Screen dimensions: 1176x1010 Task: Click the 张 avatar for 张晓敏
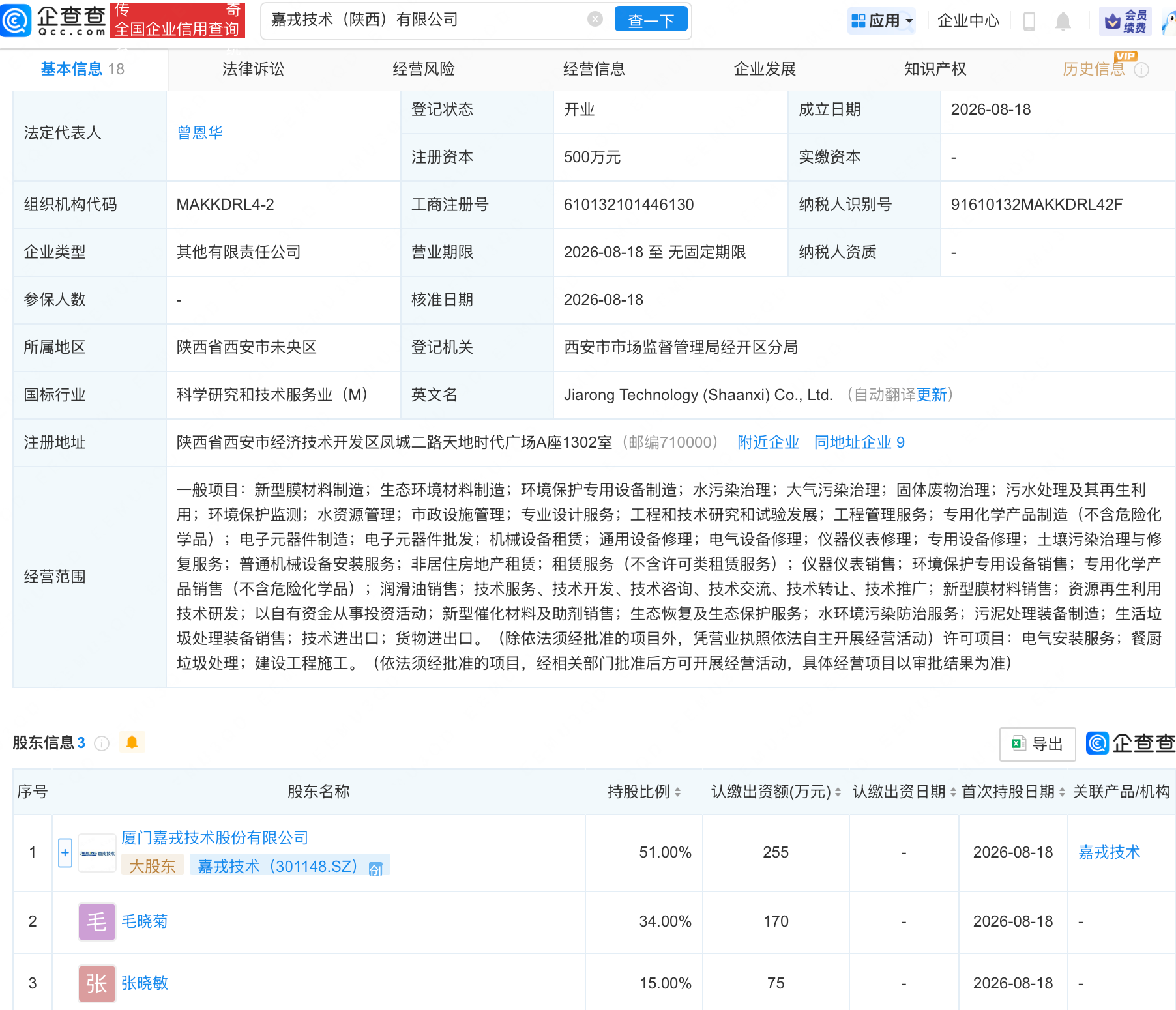click(97, 983)
